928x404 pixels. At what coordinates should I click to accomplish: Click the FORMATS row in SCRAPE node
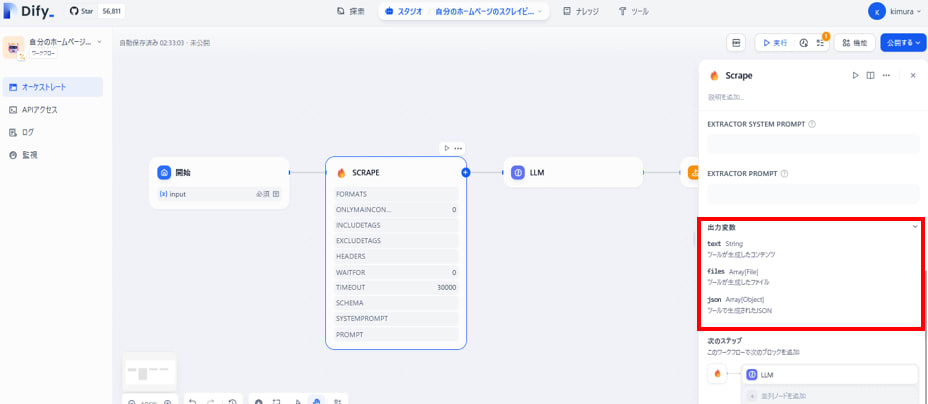pos(396,194)
